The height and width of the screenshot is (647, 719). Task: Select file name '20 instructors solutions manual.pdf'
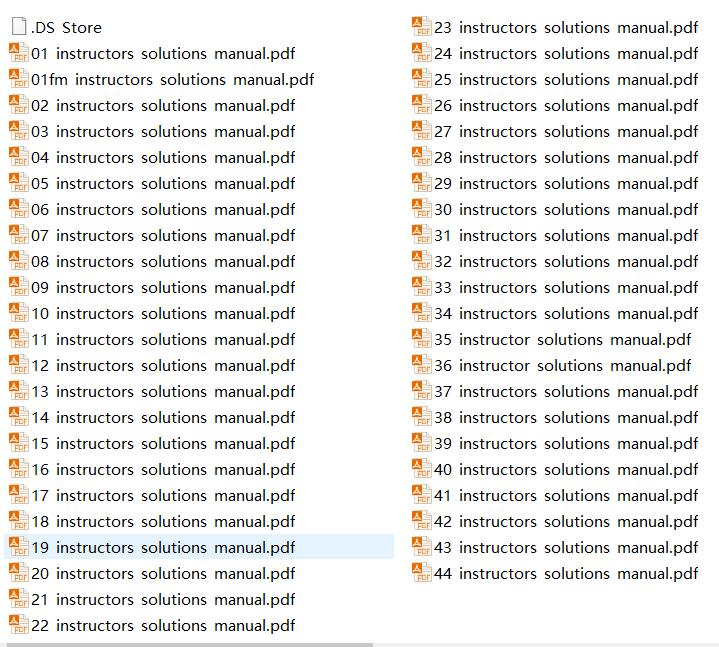pyautogui.click(x=163, y=574)
